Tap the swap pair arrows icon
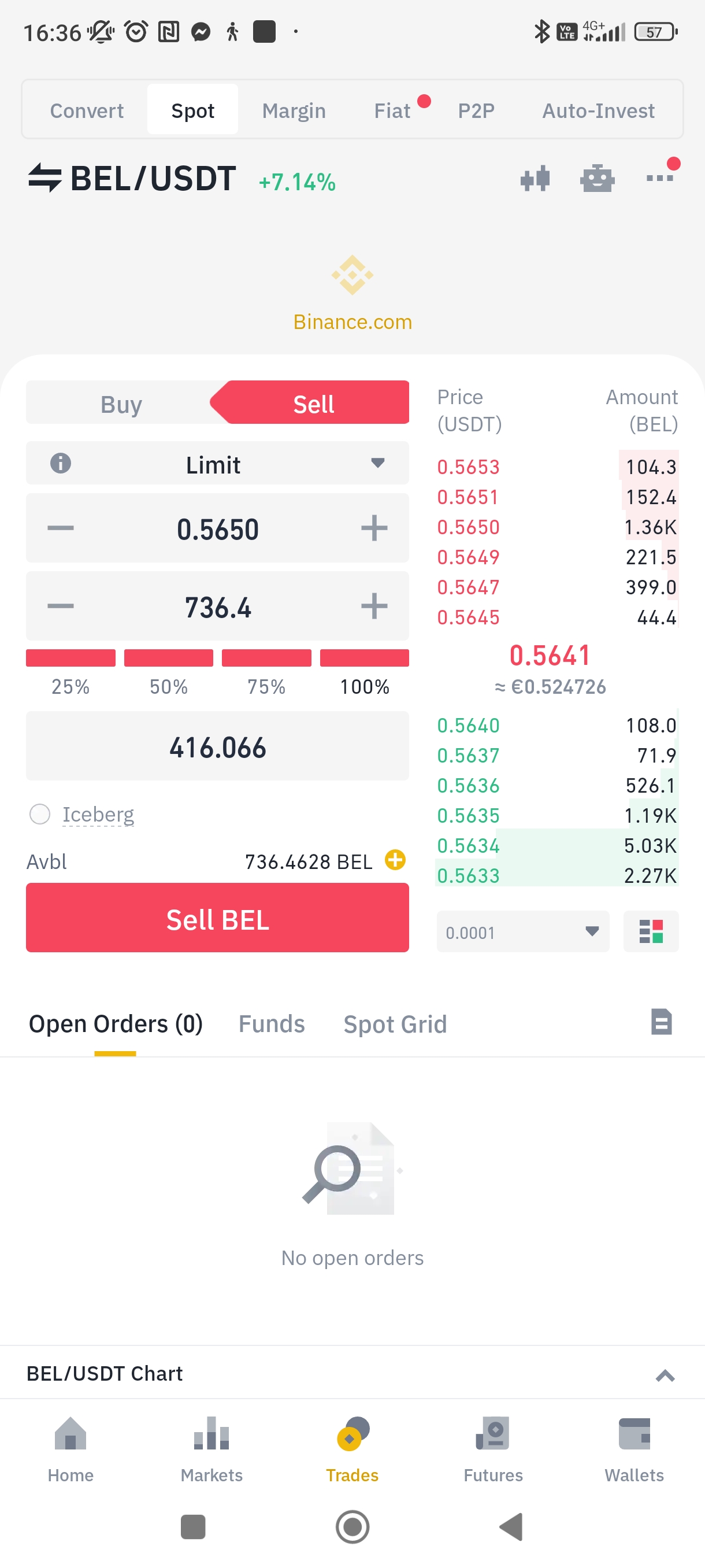705x1568 pixels. point(44,178)
